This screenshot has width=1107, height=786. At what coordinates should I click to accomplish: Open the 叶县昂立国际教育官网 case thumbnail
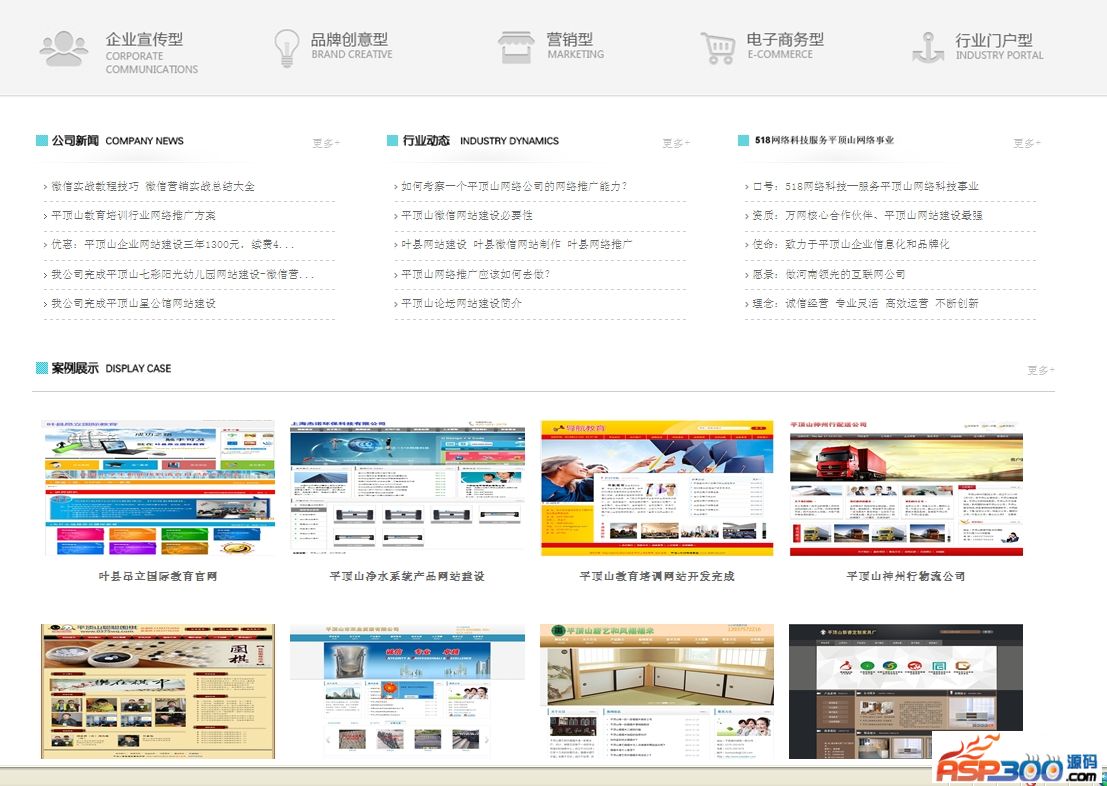point(158,488)
